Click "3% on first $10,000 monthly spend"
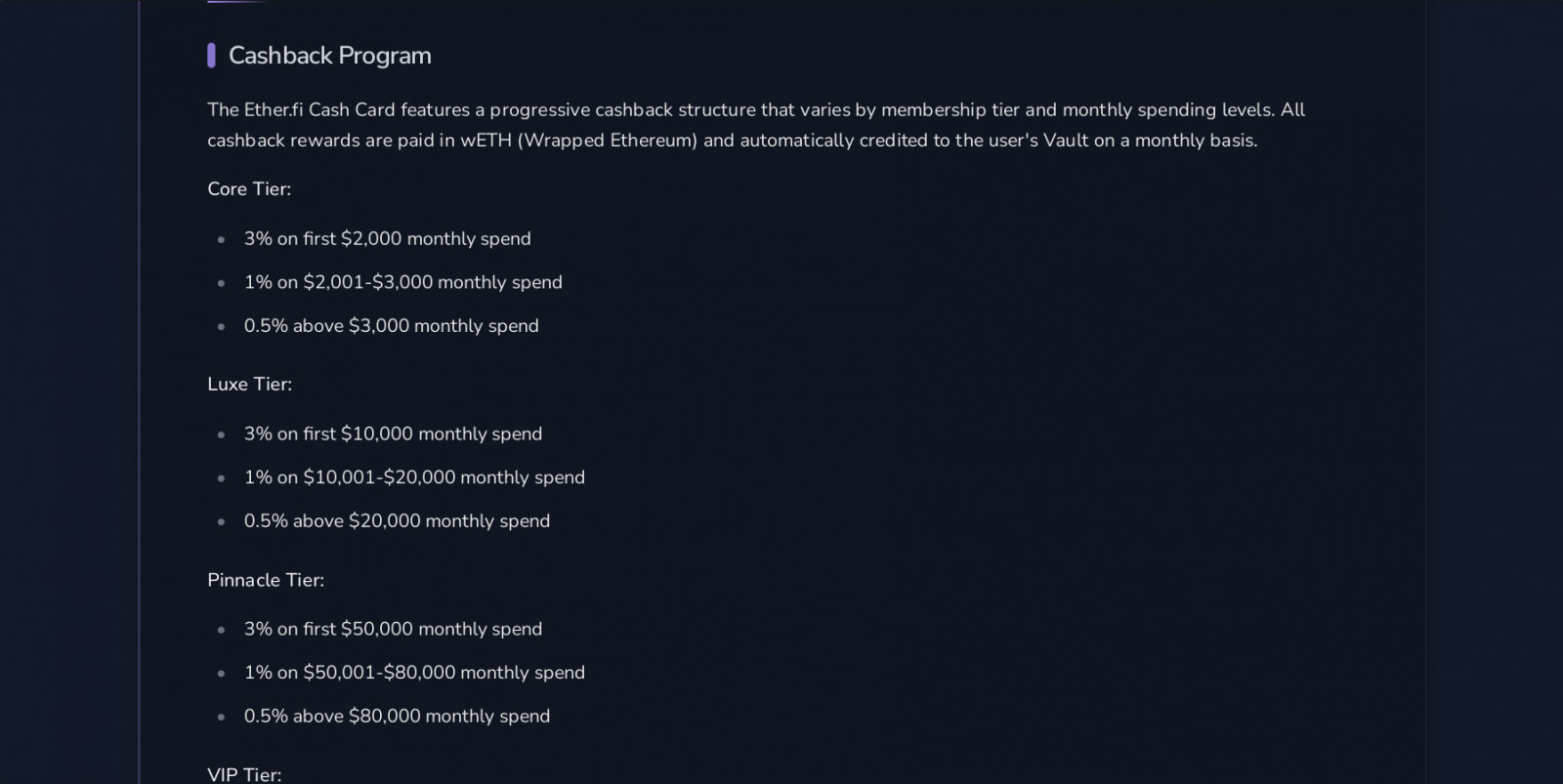1563x784 pixels. (x=393, y=434)
